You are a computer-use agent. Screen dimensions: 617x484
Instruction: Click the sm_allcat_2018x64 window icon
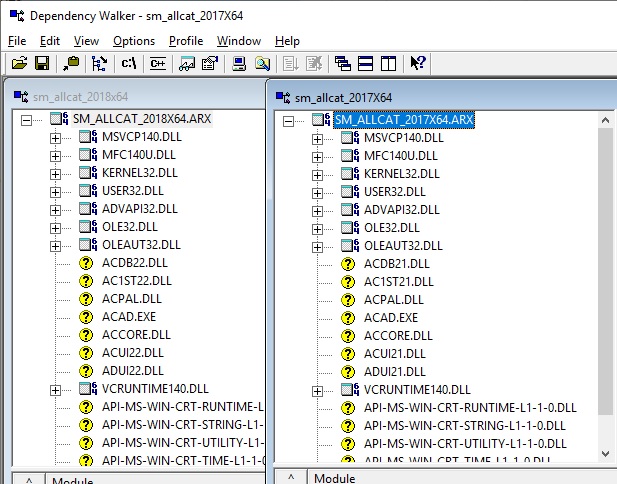21,96
